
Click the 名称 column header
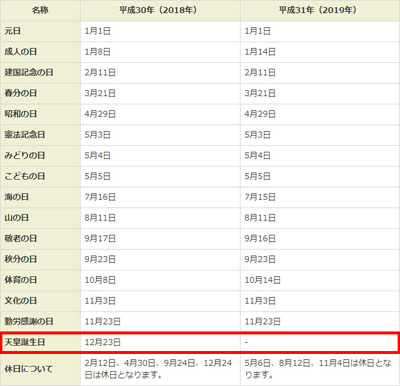click(40, 10)
